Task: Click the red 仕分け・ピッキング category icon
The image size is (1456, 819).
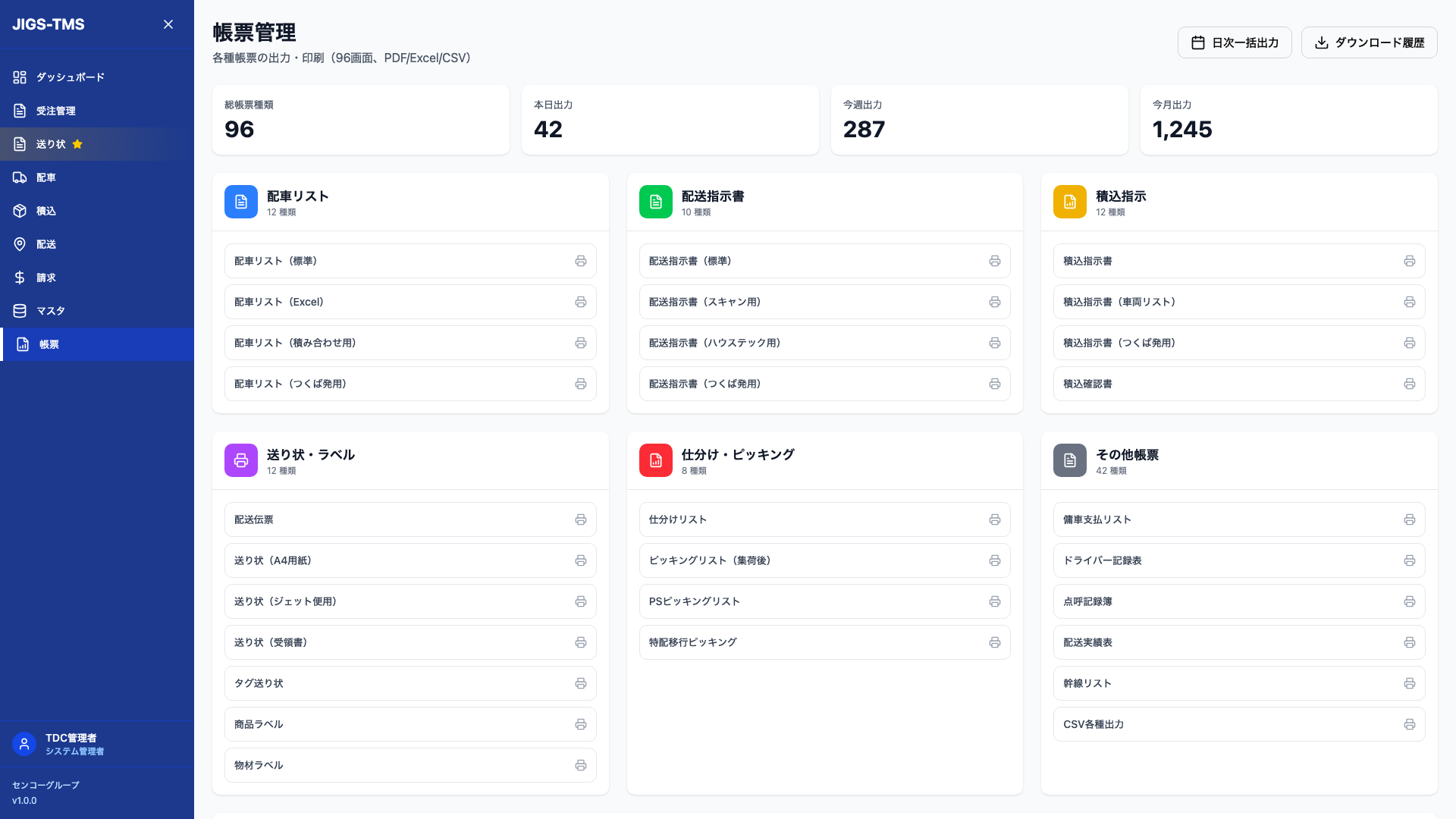Action: [x=655, y=460]
